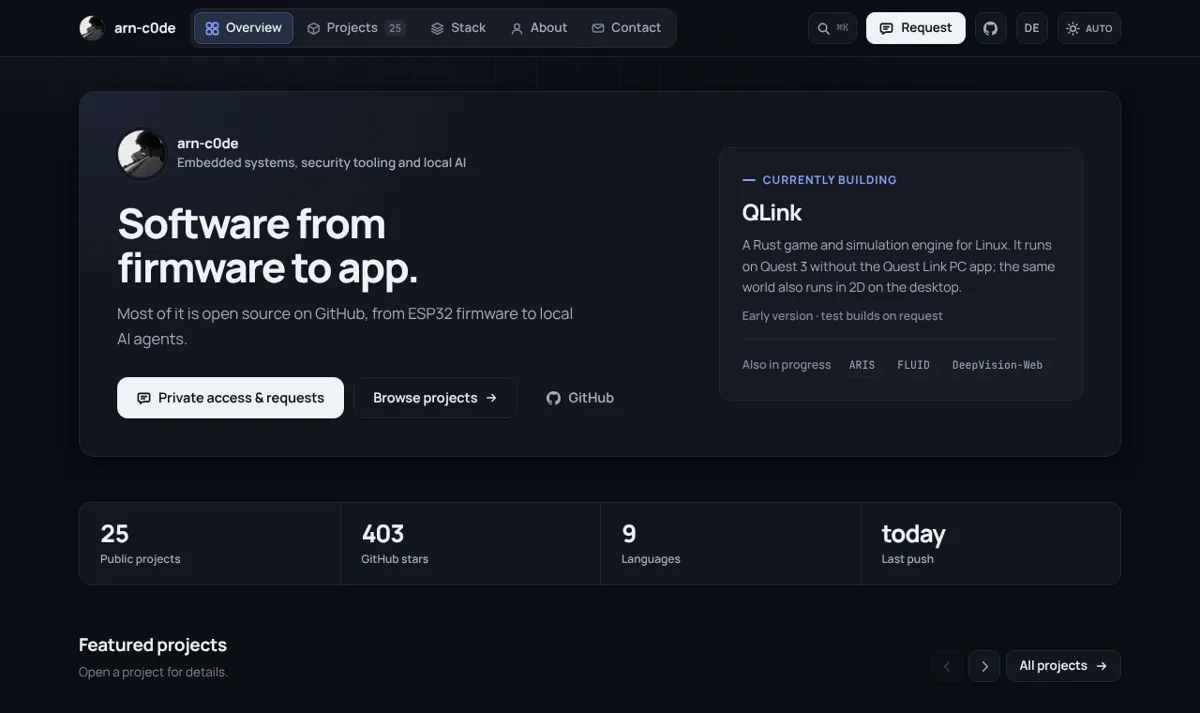Click 'Open a project for details.' text
The image size is (1200, 713).
coord(153,672)
